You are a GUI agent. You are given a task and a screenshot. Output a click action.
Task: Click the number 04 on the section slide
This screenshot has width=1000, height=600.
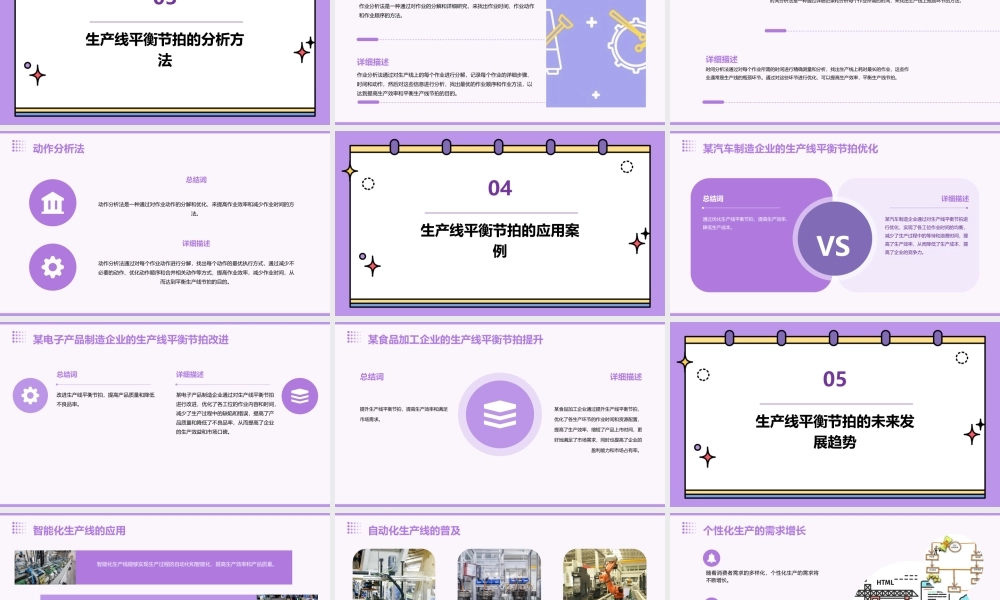500,188
